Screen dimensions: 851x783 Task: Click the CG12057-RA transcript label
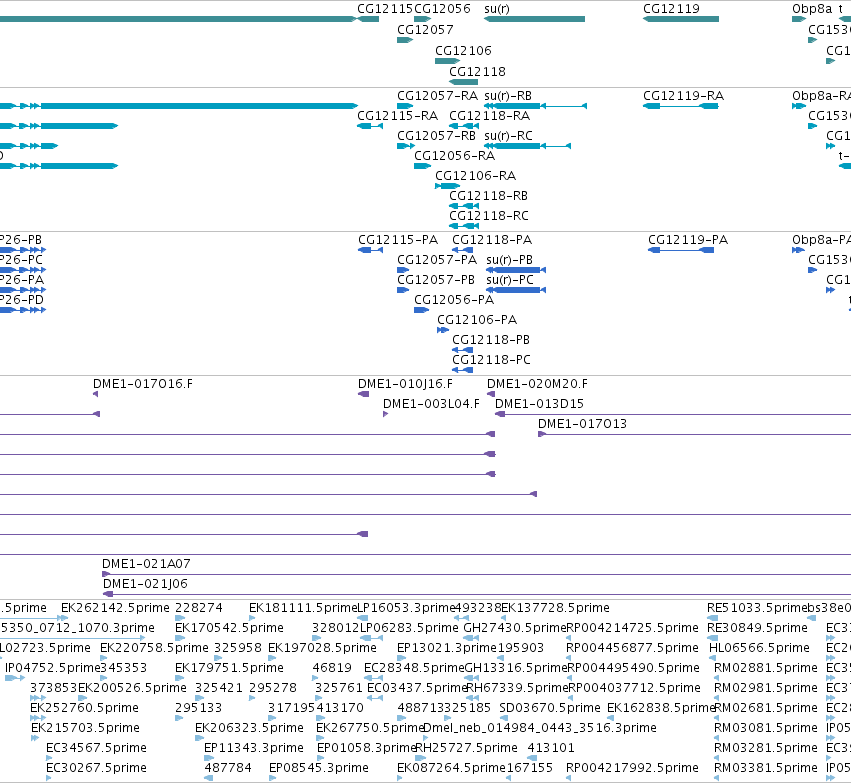(437, 96)
